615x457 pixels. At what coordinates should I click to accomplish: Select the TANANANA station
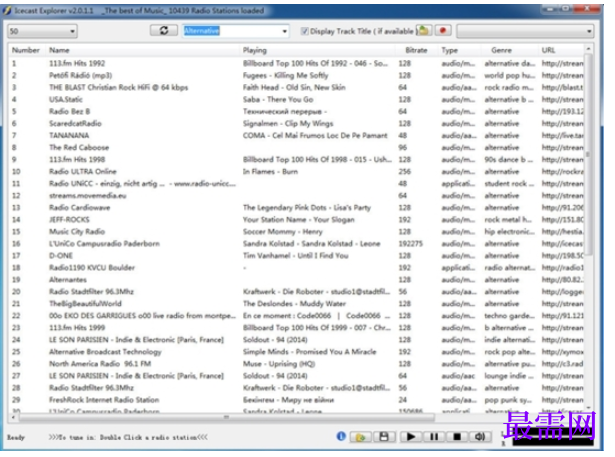[296, 135]
